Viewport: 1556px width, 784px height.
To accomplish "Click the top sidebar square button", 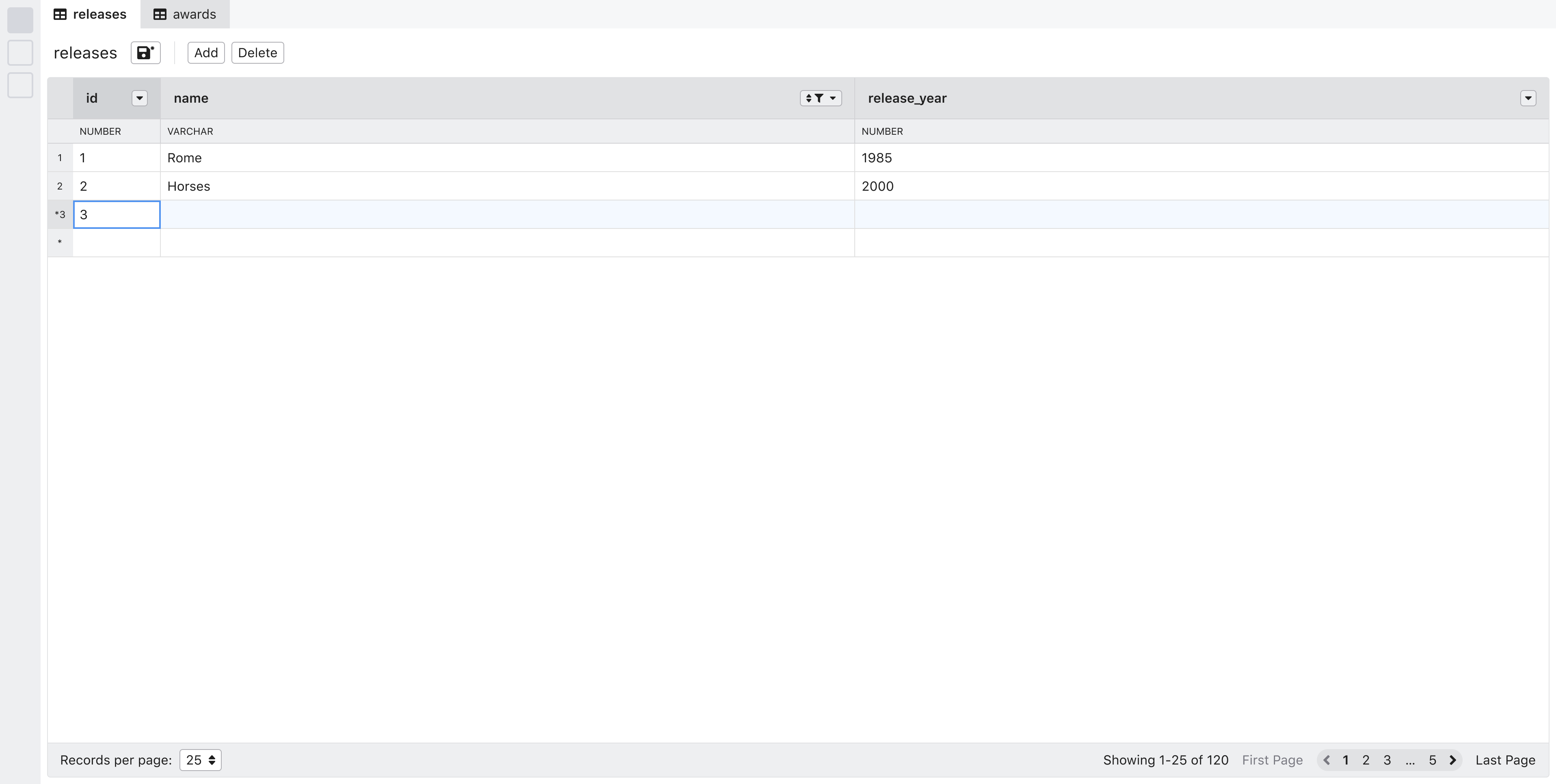I will coord(20,20).
